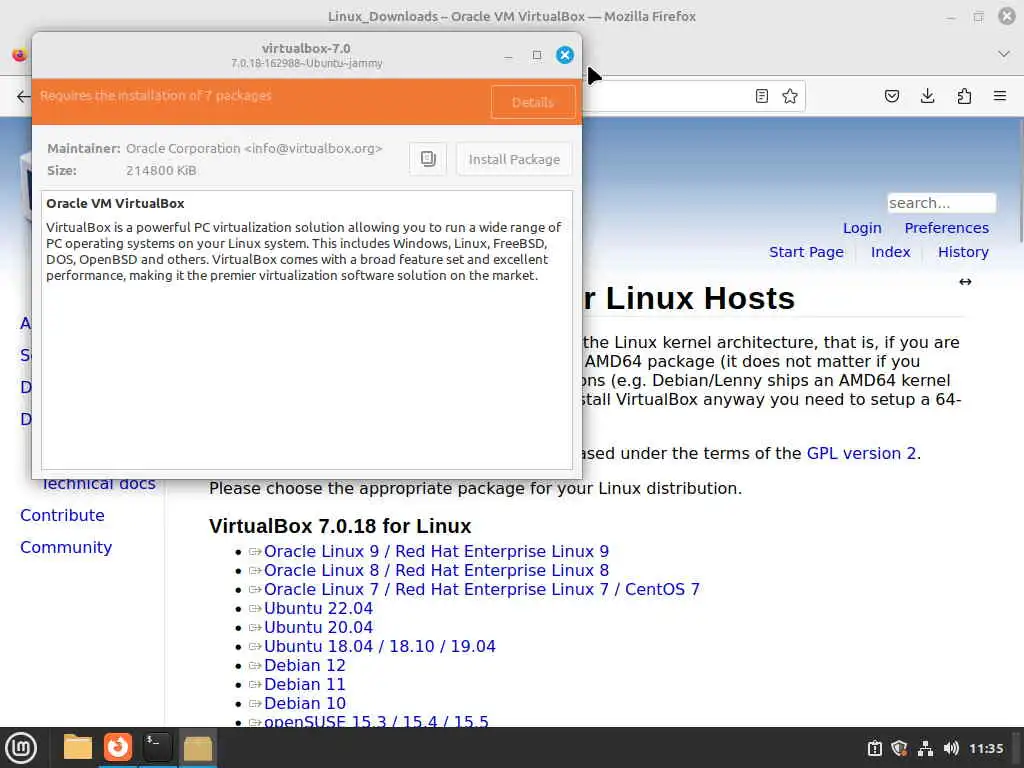Open Ubuntu 18.04 / 18.10 / 19.04 link
Viewport: 1024px width, 768px height.
tap(379, 646)
